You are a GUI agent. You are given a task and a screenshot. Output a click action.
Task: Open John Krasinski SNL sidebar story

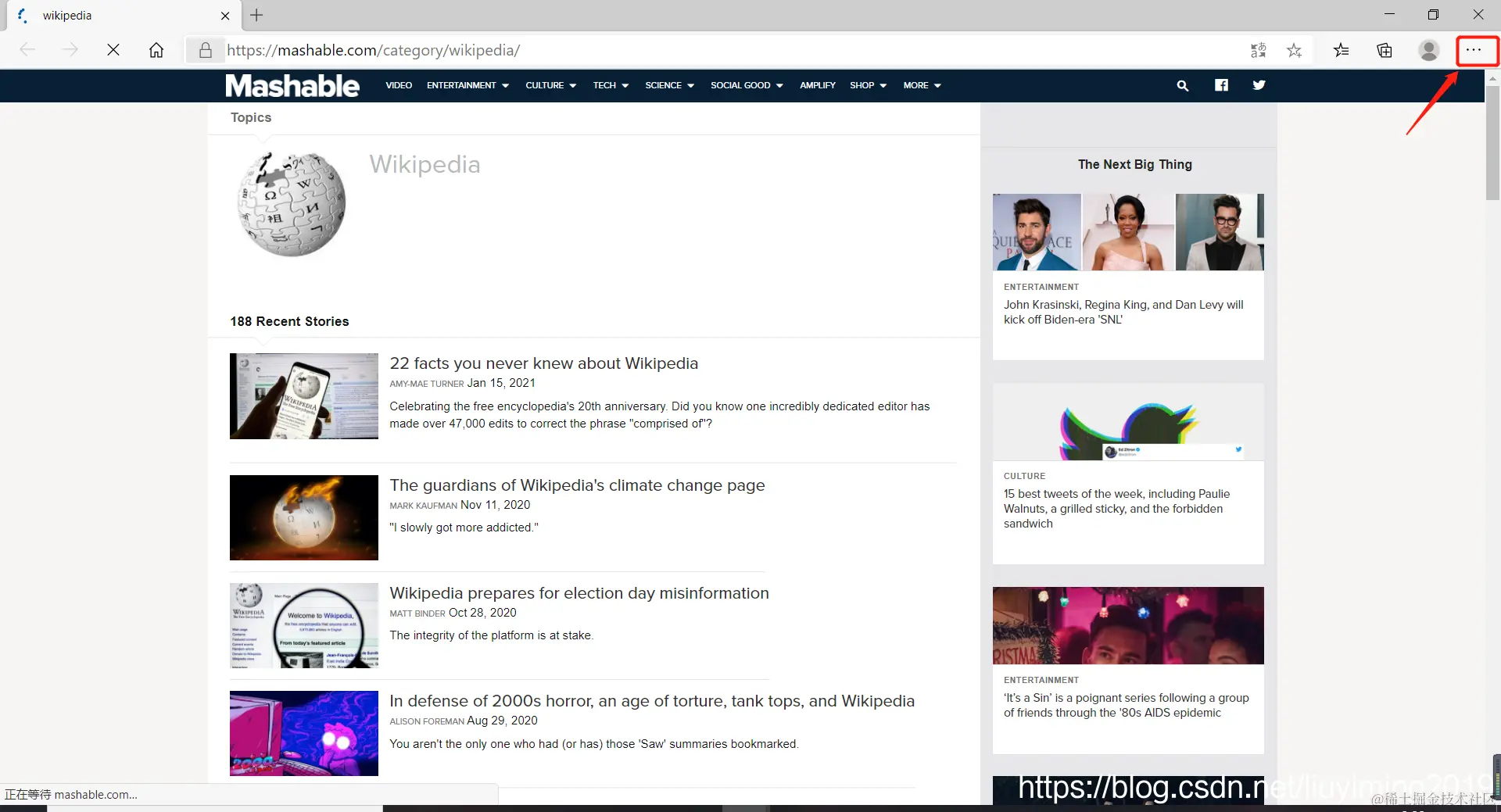tap(1123, 312)
